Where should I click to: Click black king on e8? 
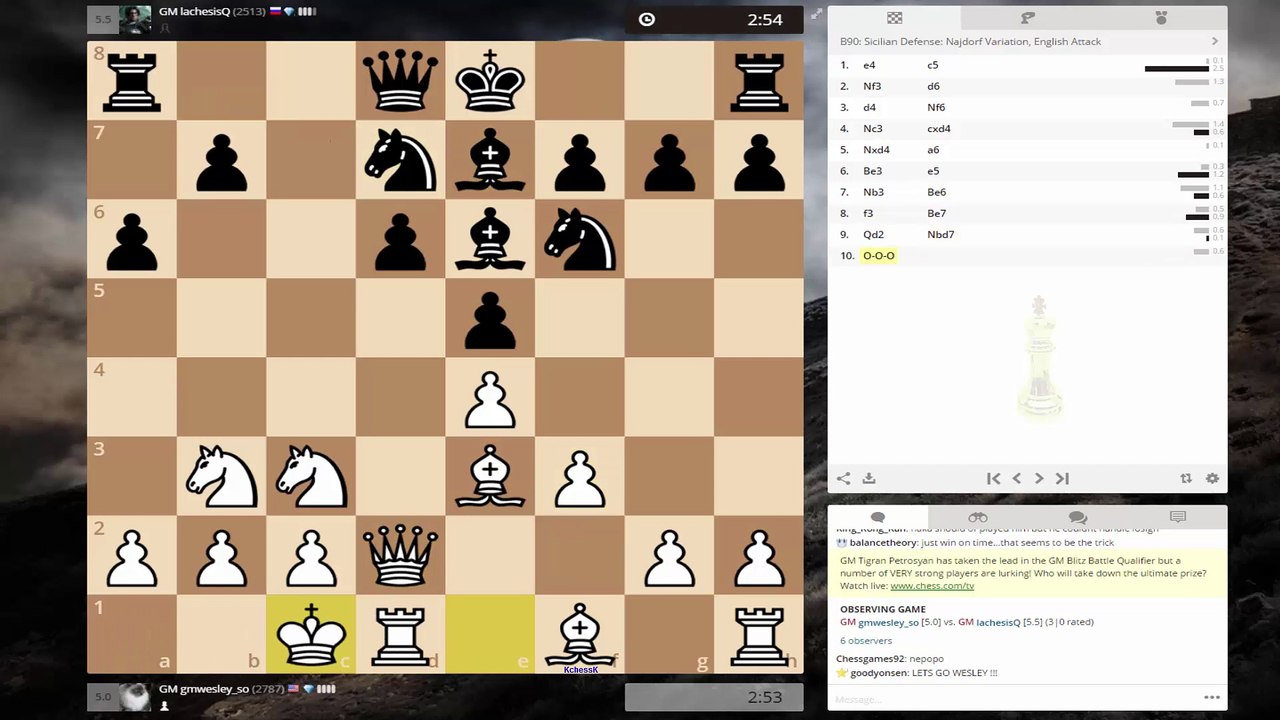(x=490, y=82)
